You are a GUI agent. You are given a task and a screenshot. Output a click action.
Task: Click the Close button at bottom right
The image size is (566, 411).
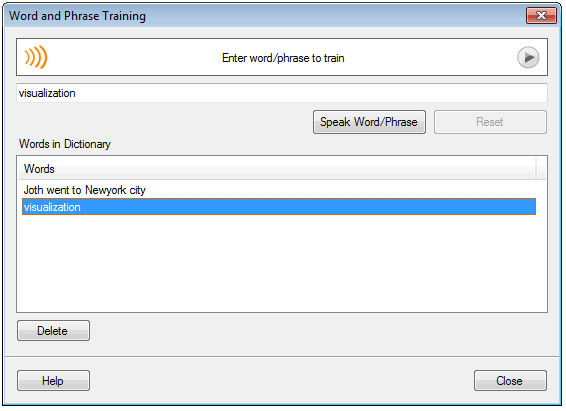(x=510, y=380)
